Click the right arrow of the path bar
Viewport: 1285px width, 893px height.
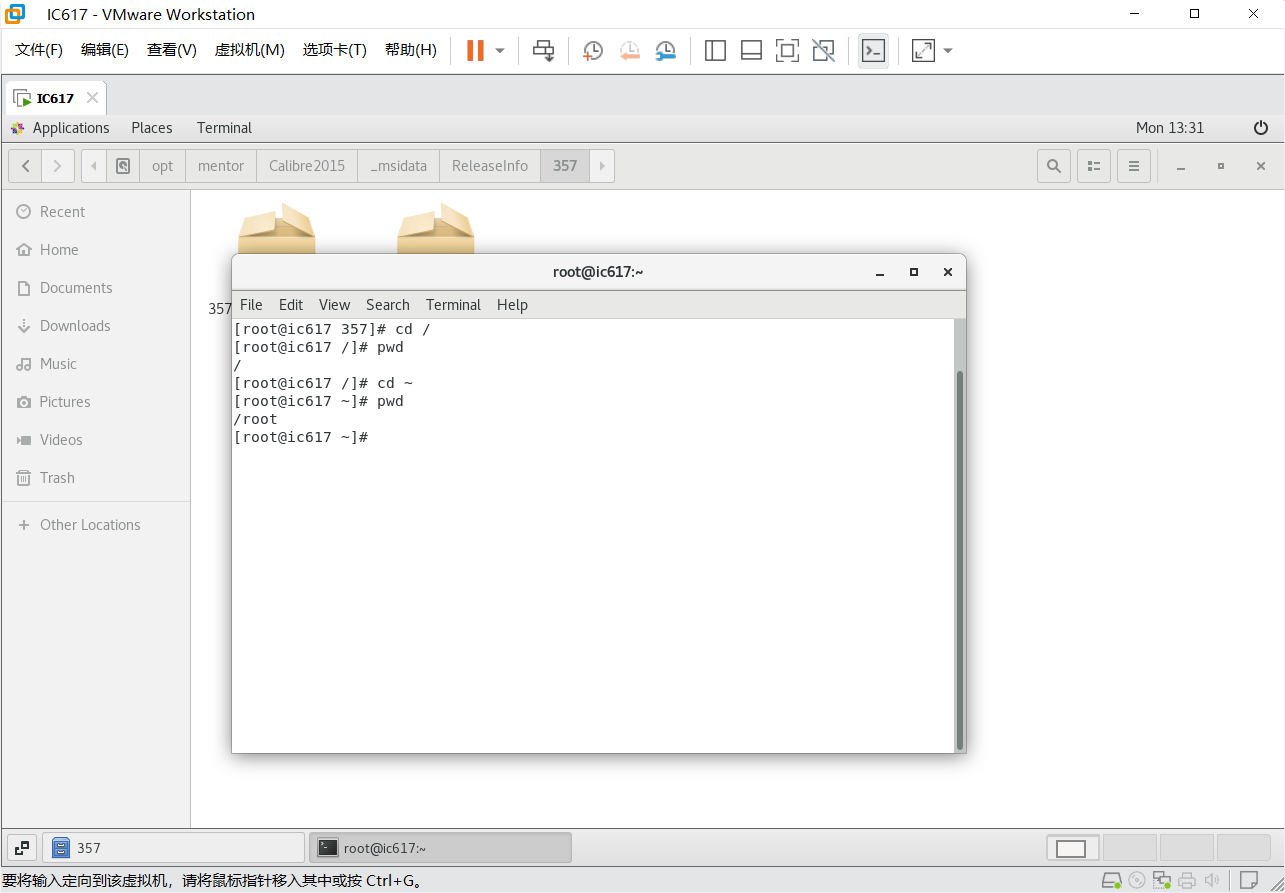click(602, 166)
